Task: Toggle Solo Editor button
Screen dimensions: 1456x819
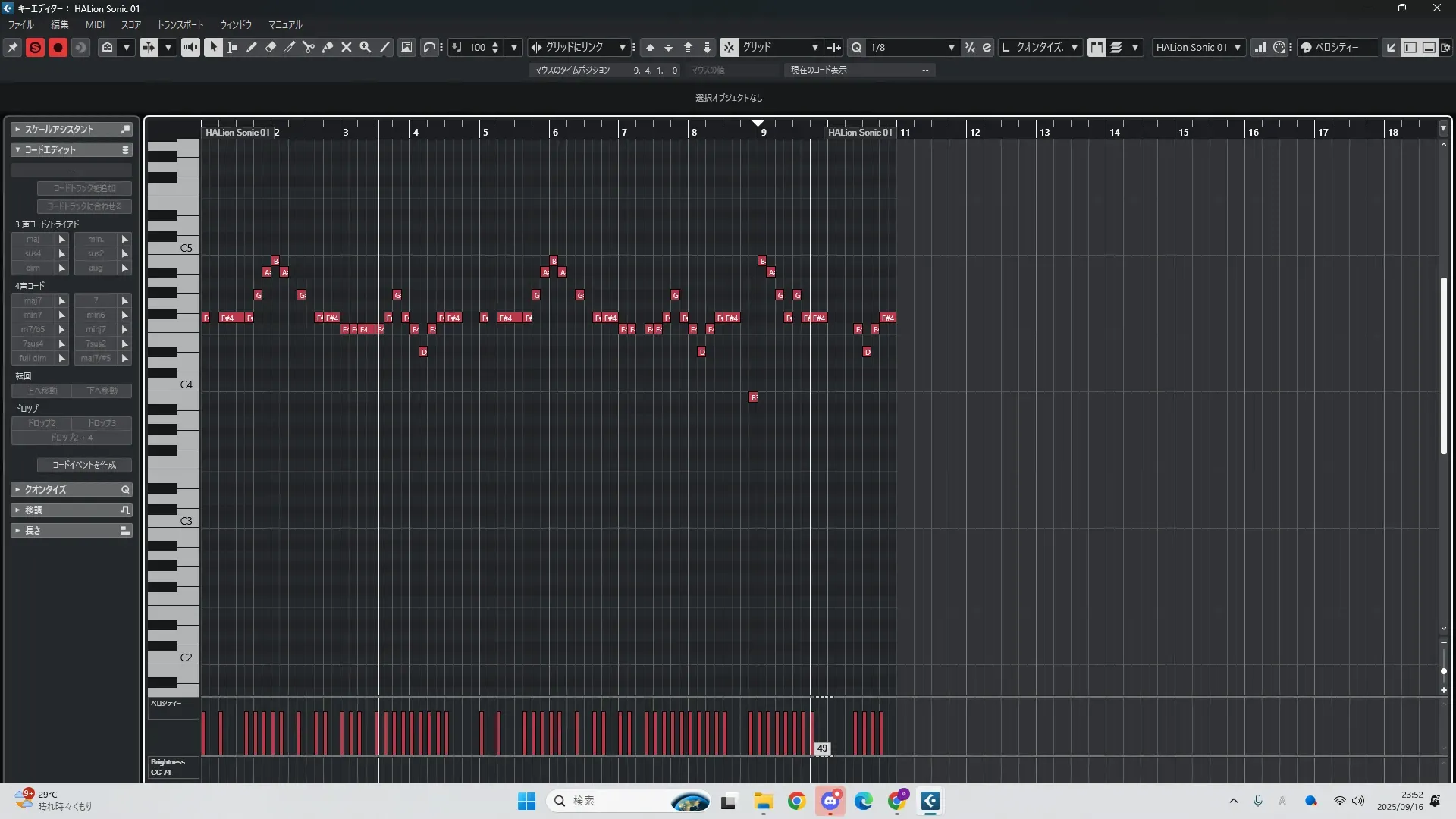Action: [35, 47]
